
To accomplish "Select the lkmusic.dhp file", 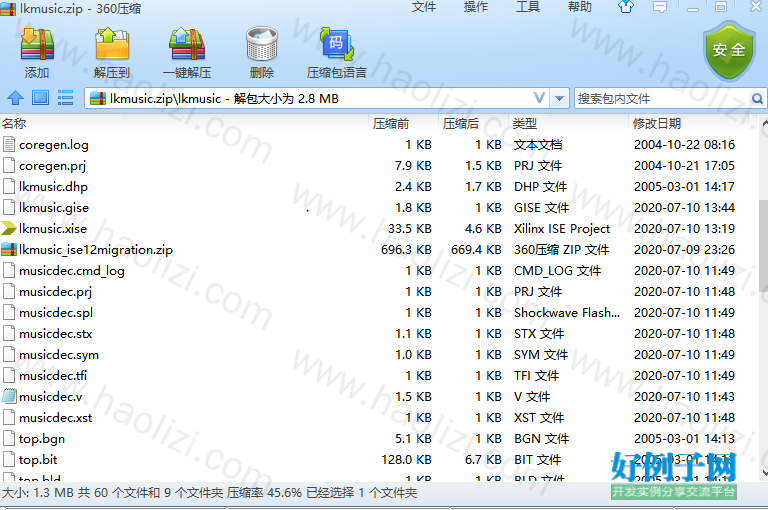I will (53, 187).
